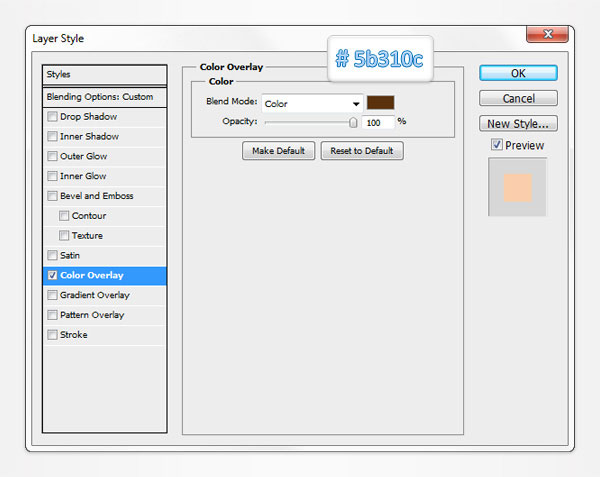
Task: Tick the Pattern Overlay checkbox
Action: [52, 315]
